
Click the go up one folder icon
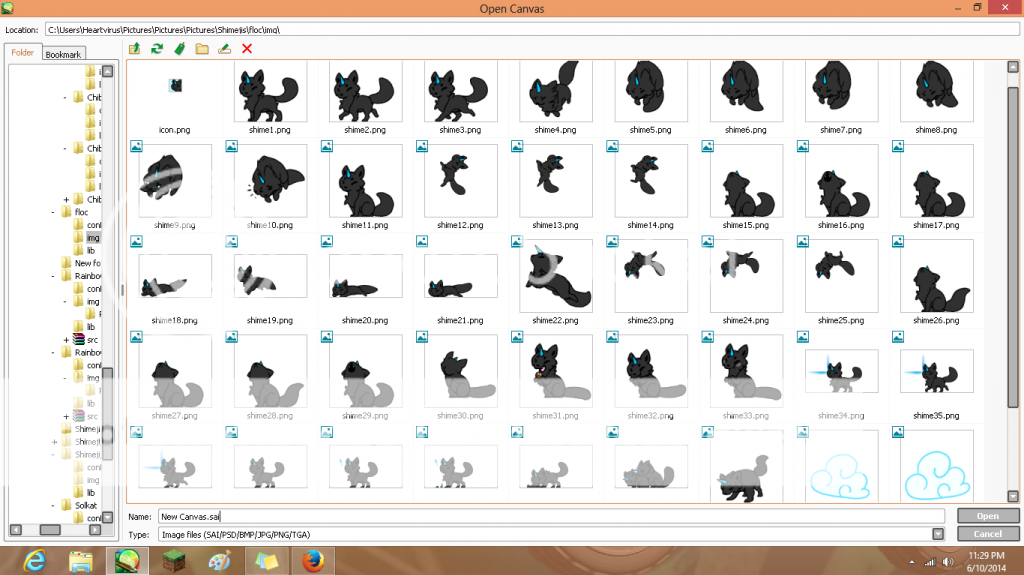pyautogui.click(x=135, y=48)
